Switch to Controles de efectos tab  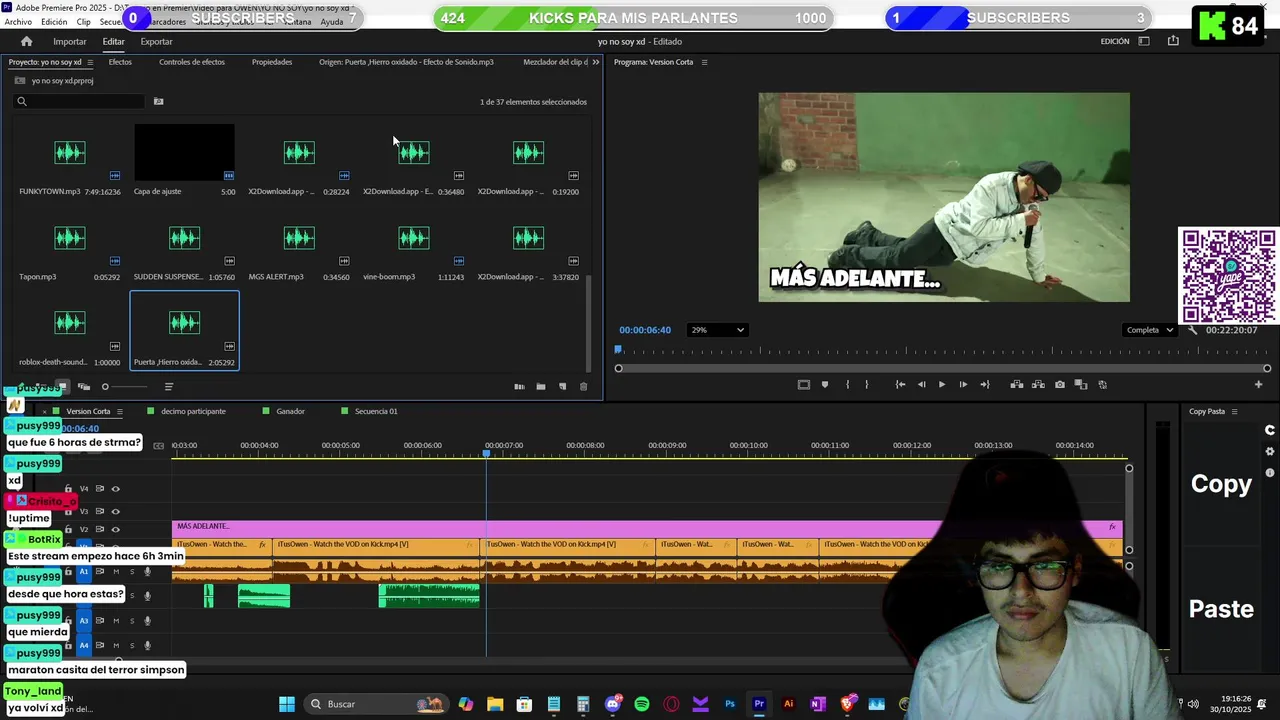pyautogui.click(x=192, y=62)
